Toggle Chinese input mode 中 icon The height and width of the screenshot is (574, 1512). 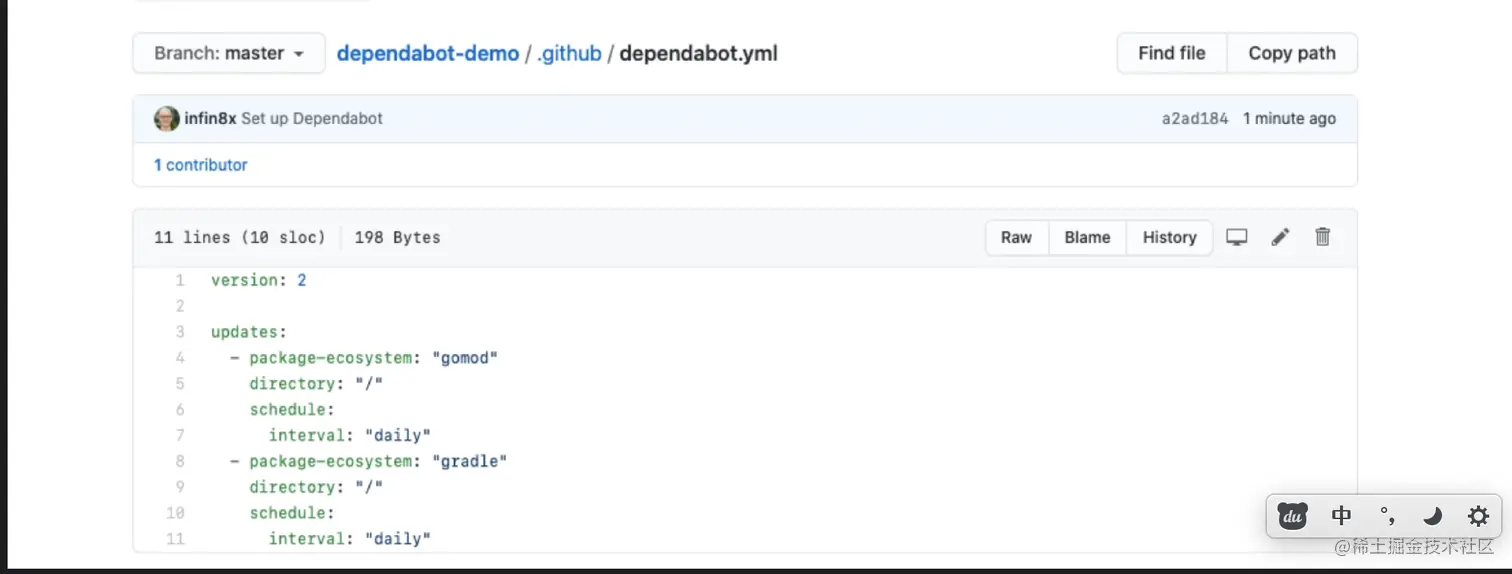pyautogui.click(x=1341, y=516)
